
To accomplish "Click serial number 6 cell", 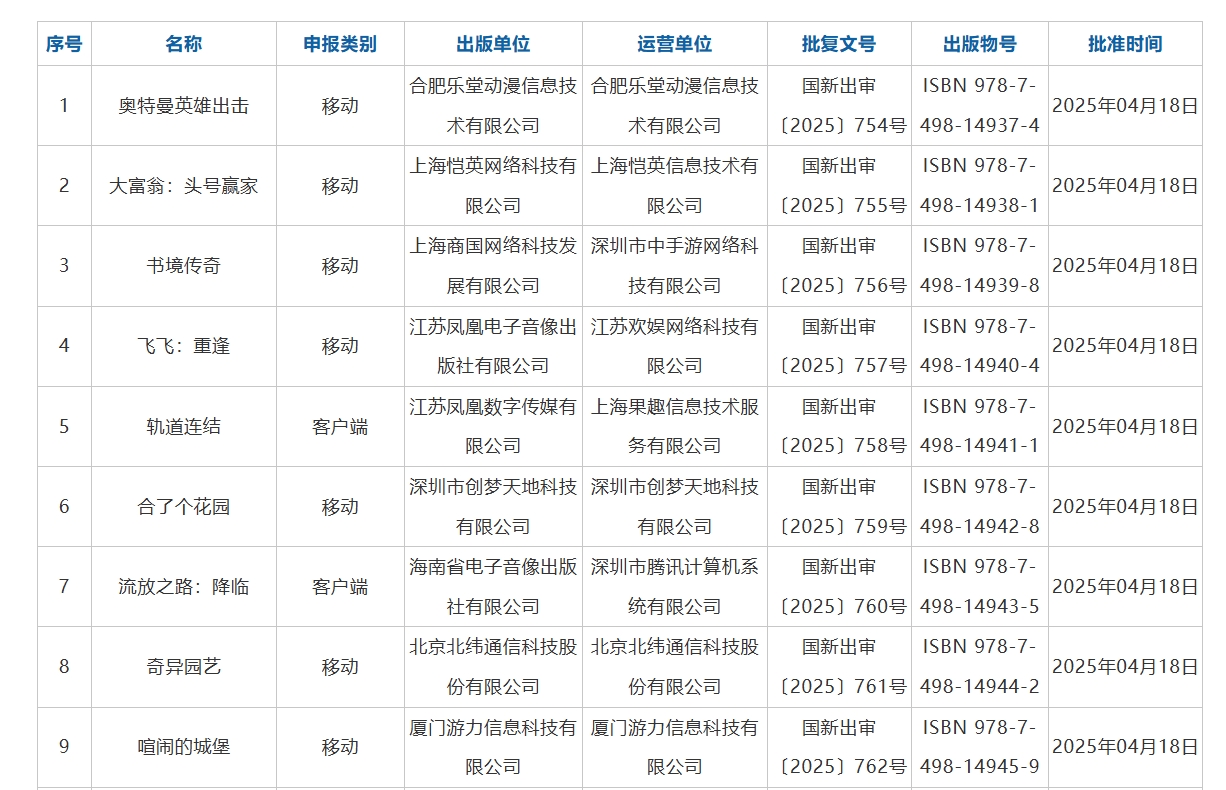I will coord(64,507).
